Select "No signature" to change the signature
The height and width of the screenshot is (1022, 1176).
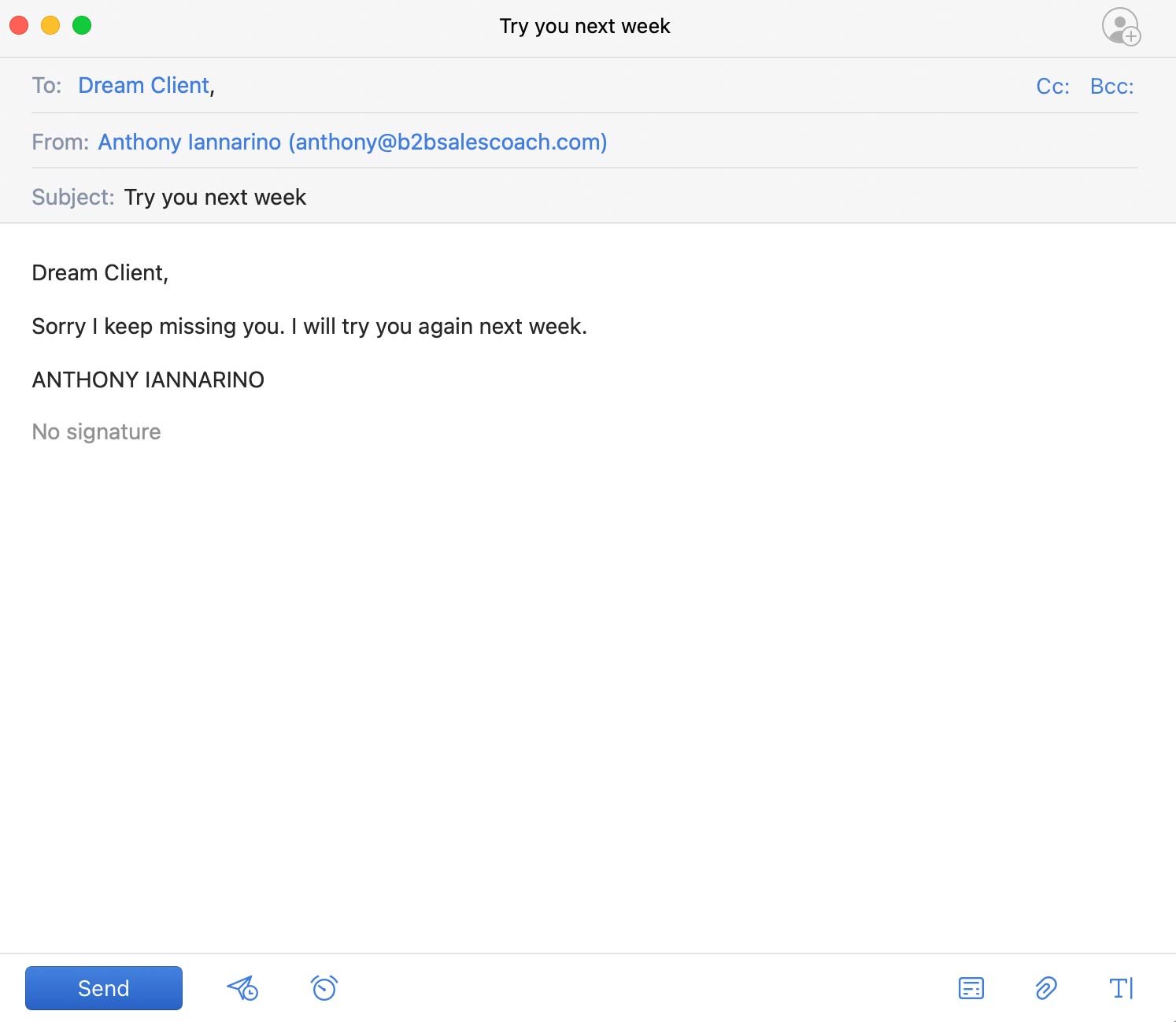point(95,431)
